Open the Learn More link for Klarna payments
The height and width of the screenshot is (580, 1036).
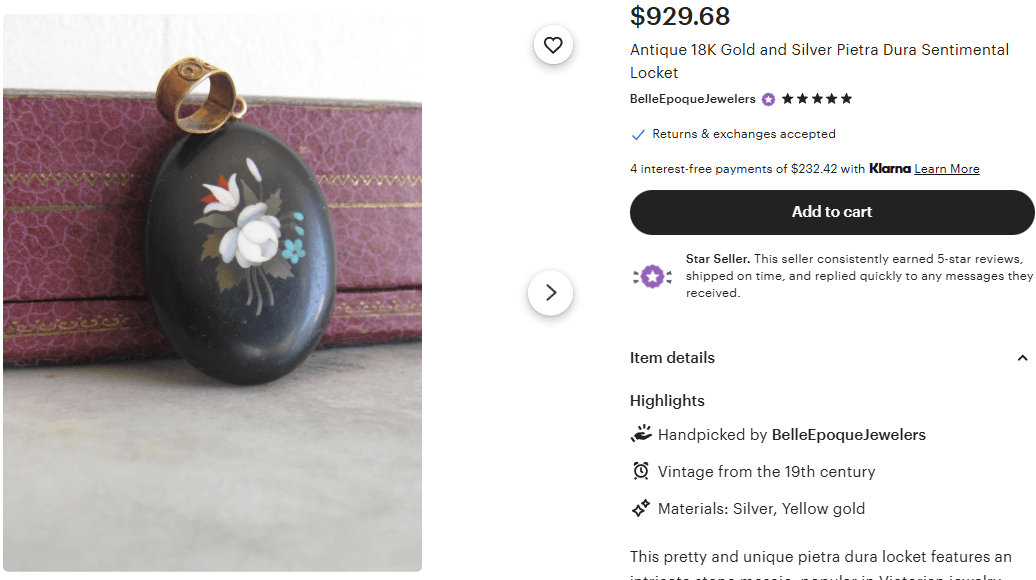click(946, 168)
